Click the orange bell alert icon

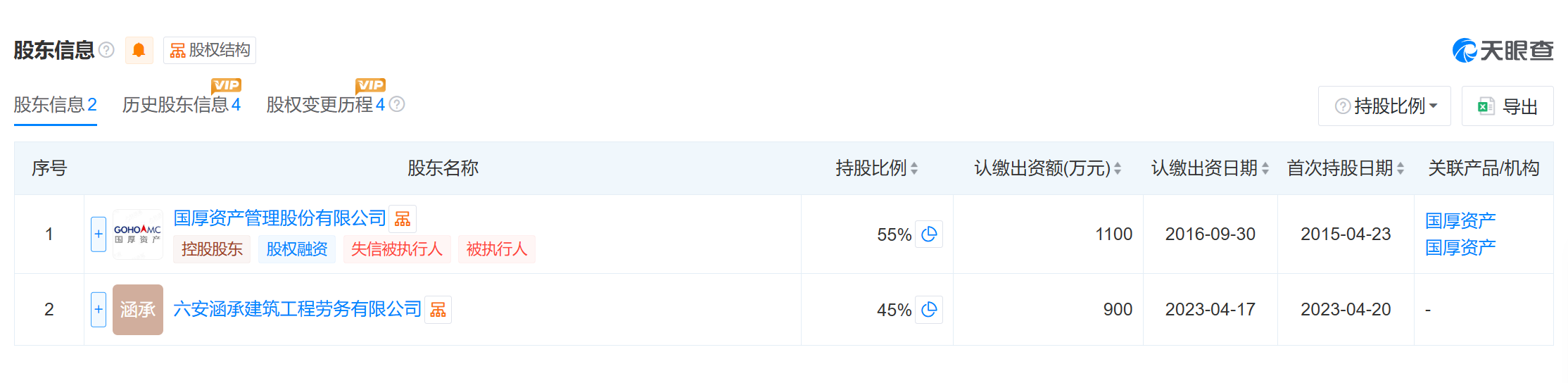[139, 50]
